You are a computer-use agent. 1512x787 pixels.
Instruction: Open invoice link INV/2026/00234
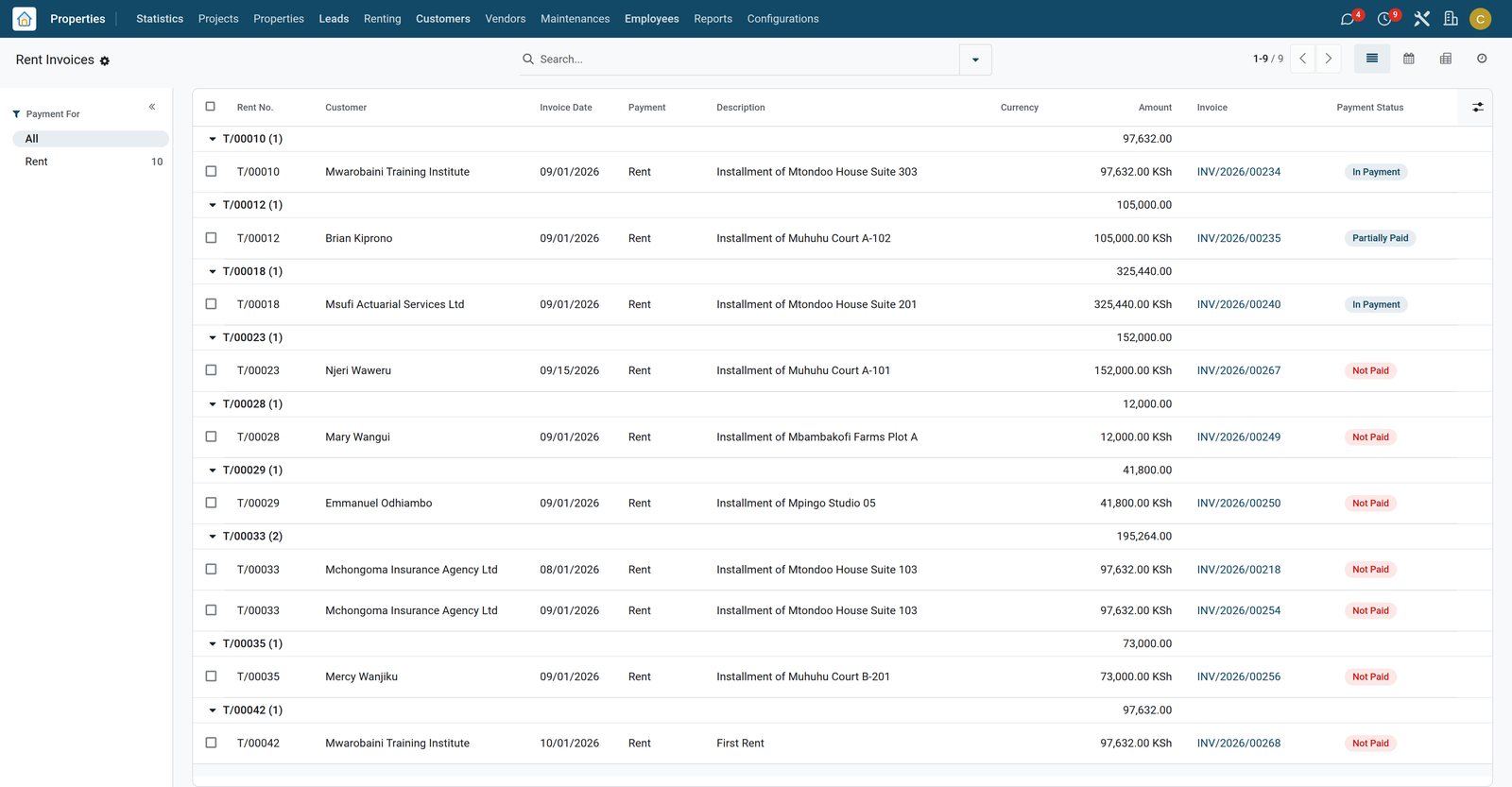[x=1239, y=172]
